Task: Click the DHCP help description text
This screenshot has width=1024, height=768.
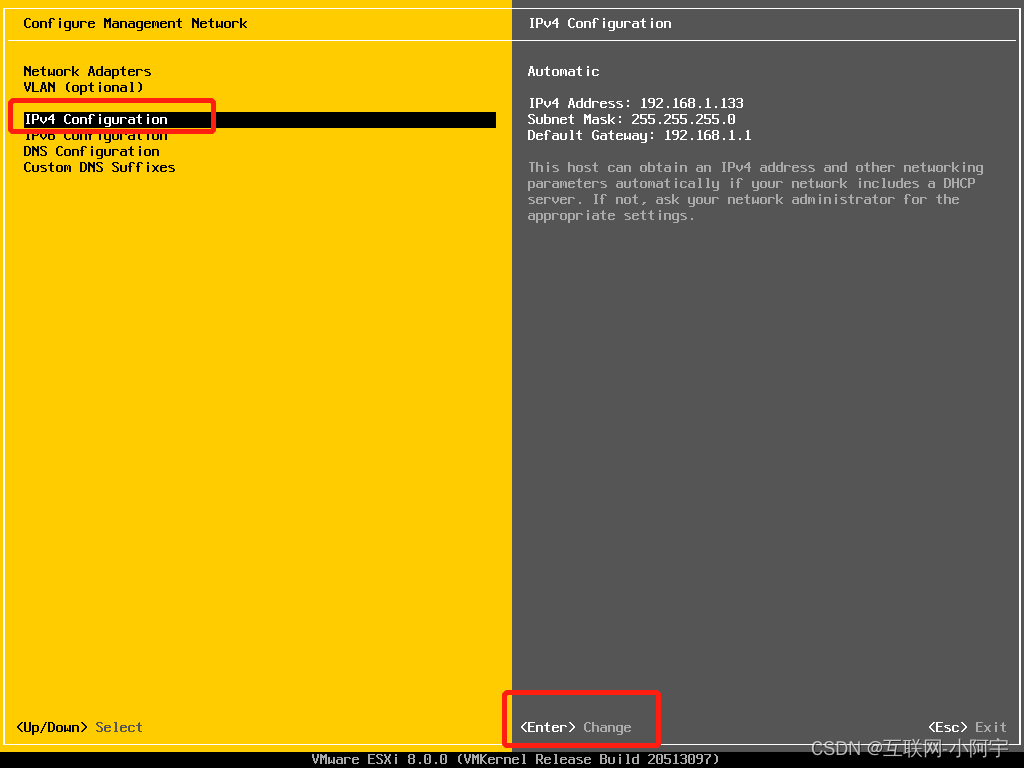Action: click(x=756, y=191)
